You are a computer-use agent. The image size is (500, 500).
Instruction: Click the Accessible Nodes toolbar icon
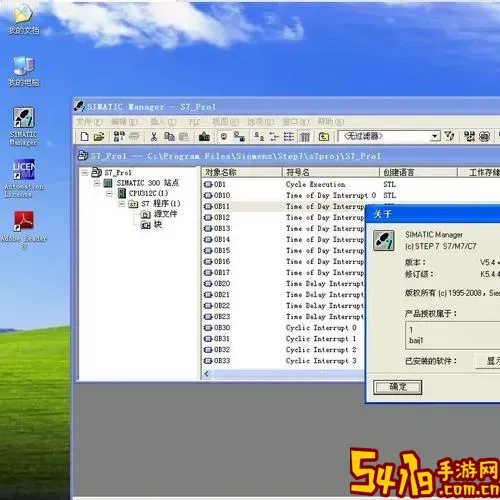[x=119, y=136]
